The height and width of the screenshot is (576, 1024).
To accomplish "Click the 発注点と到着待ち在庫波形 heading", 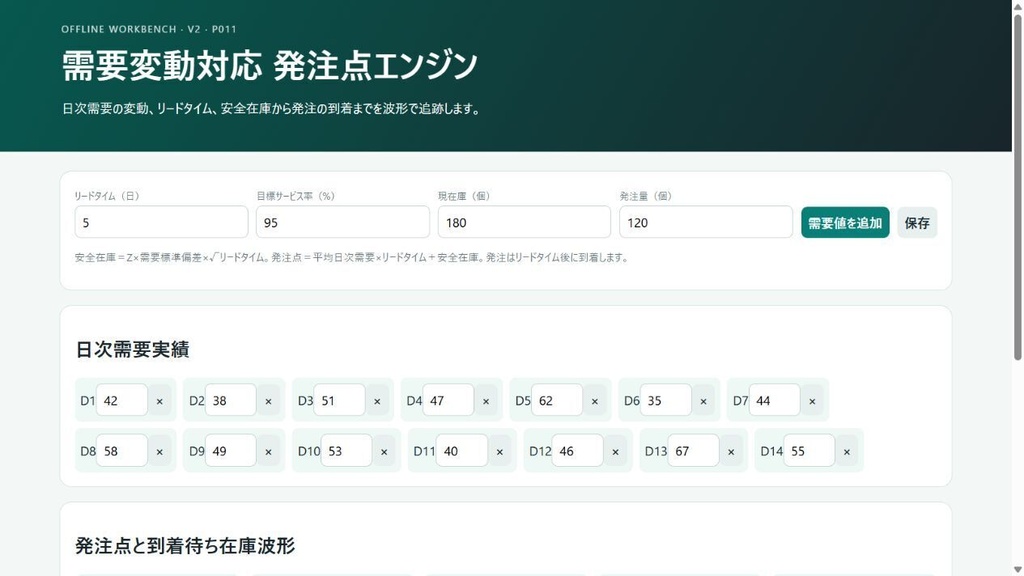I will coord(185,545).
